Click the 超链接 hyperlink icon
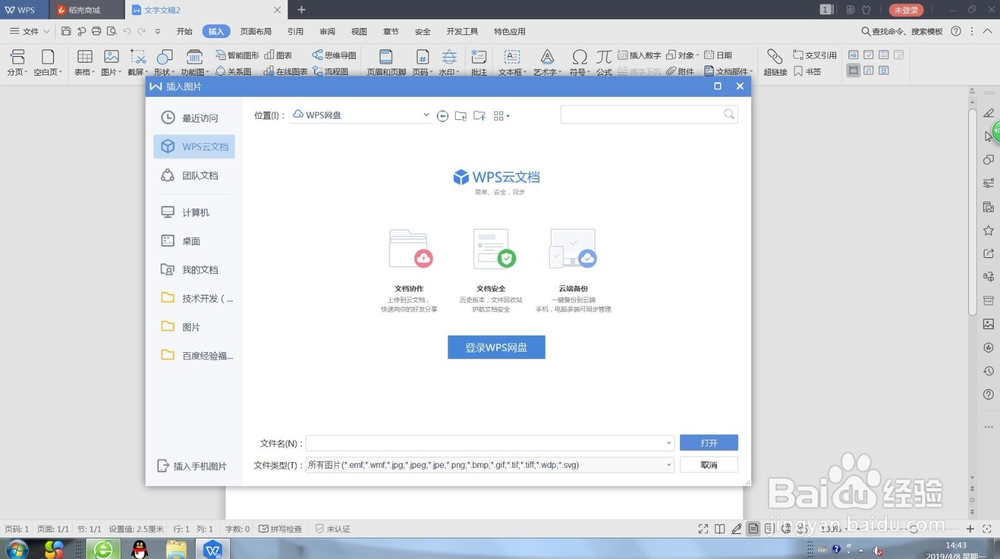1000x559 pixels. pos(775,62)
